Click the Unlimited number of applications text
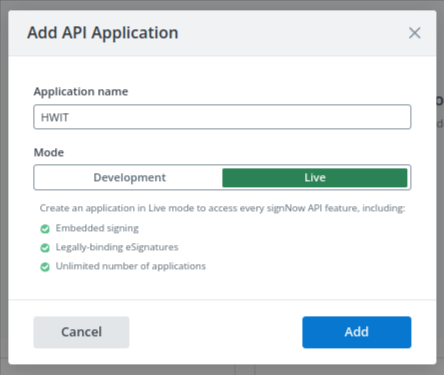The image size is (444, 375). 130,266
